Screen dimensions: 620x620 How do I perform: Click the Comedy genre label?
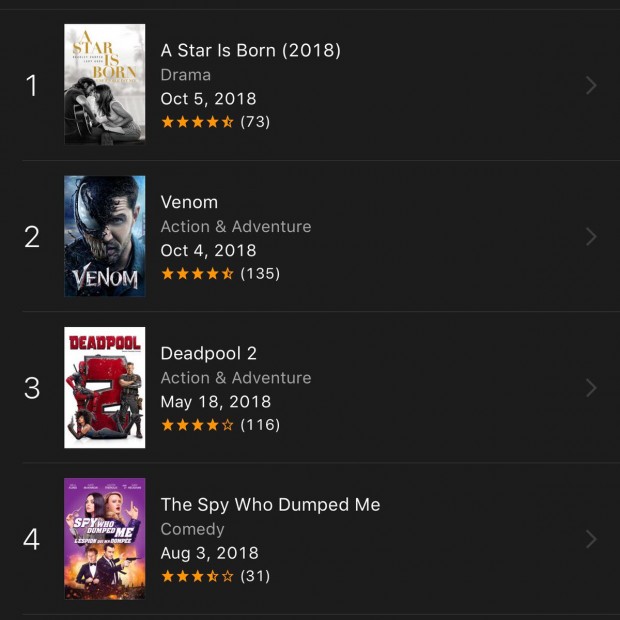(193, 529)
